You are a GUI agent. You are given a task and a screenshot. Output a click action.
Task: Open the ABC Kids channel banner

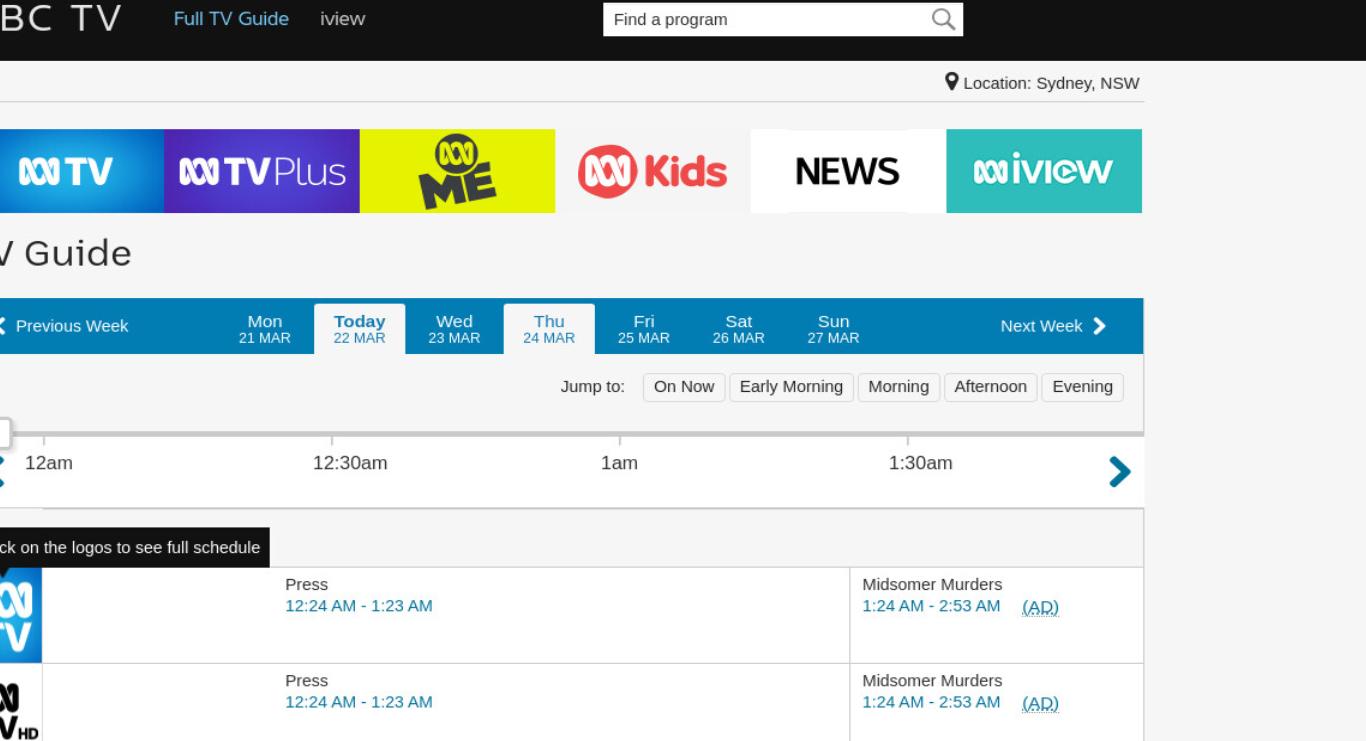tap(653, 171)
